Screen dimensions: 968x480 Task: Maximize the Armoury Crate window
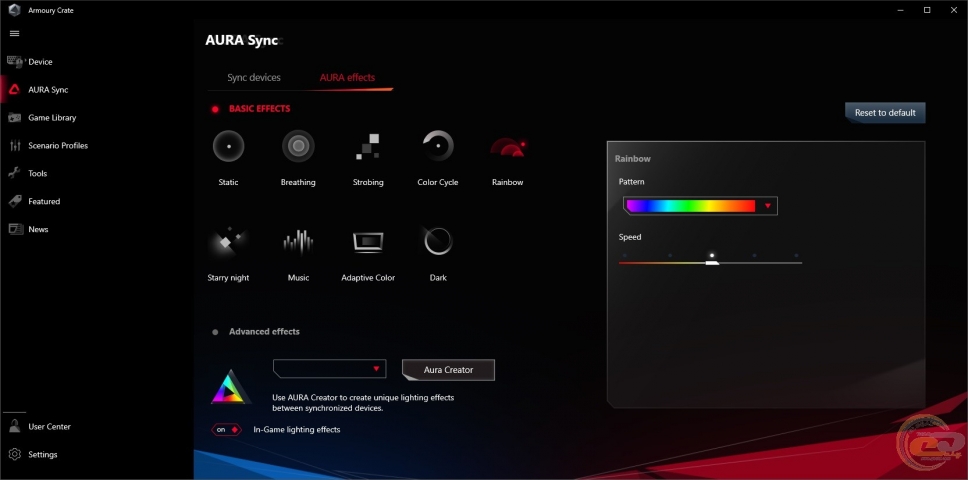[x=927, y=10]
